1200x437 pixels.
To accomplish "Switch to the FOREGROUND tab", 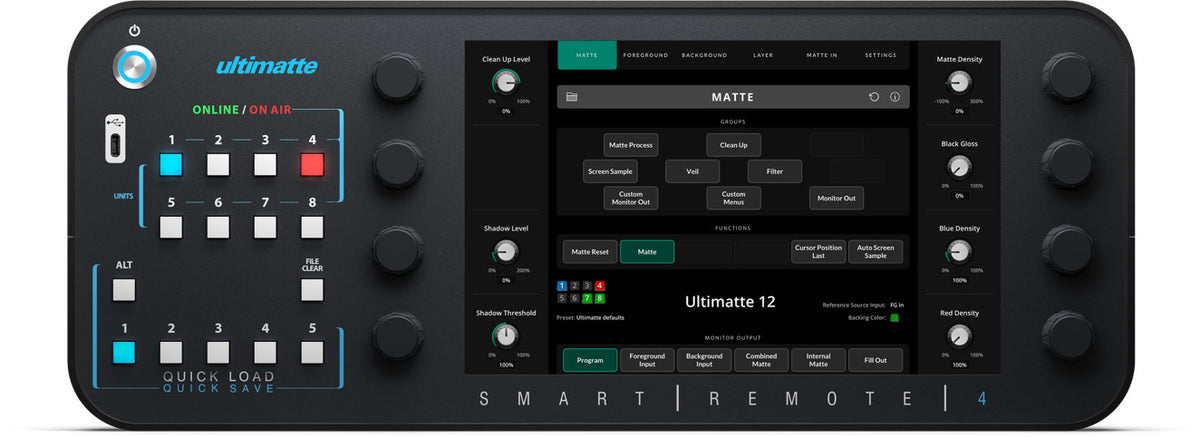I will point(645,55).
